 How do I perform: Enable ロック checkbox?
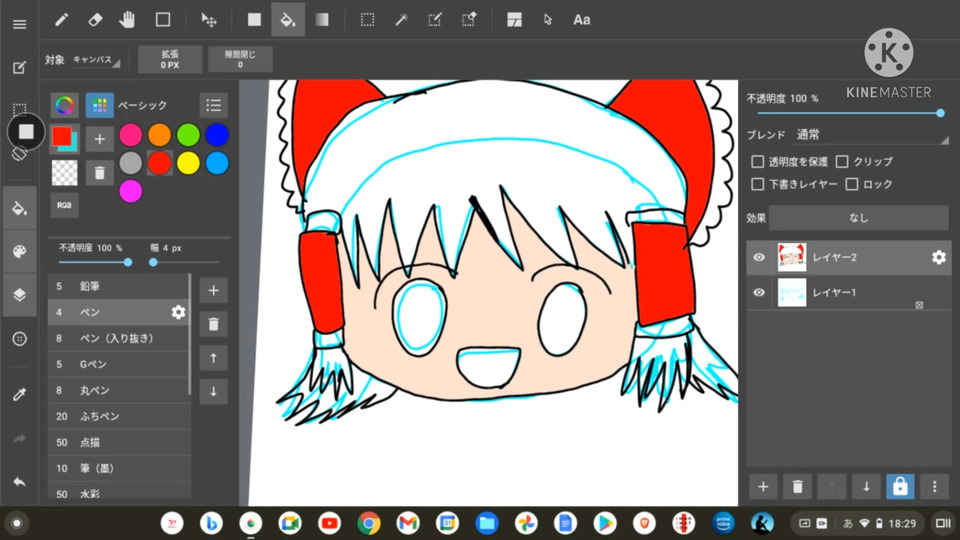coord(852,184)
